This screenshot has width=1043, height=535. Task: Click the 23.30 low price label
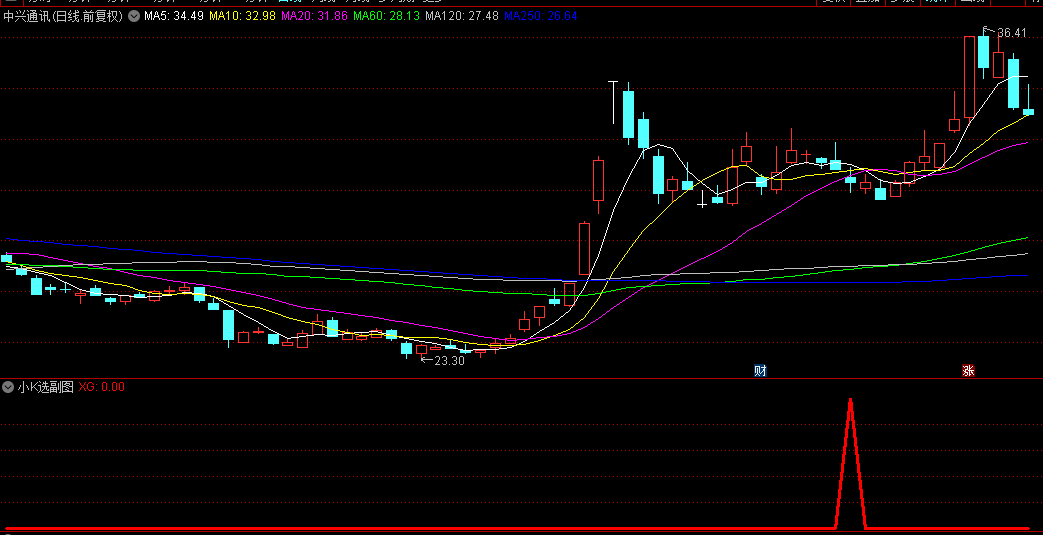click(x=449, y=361)
